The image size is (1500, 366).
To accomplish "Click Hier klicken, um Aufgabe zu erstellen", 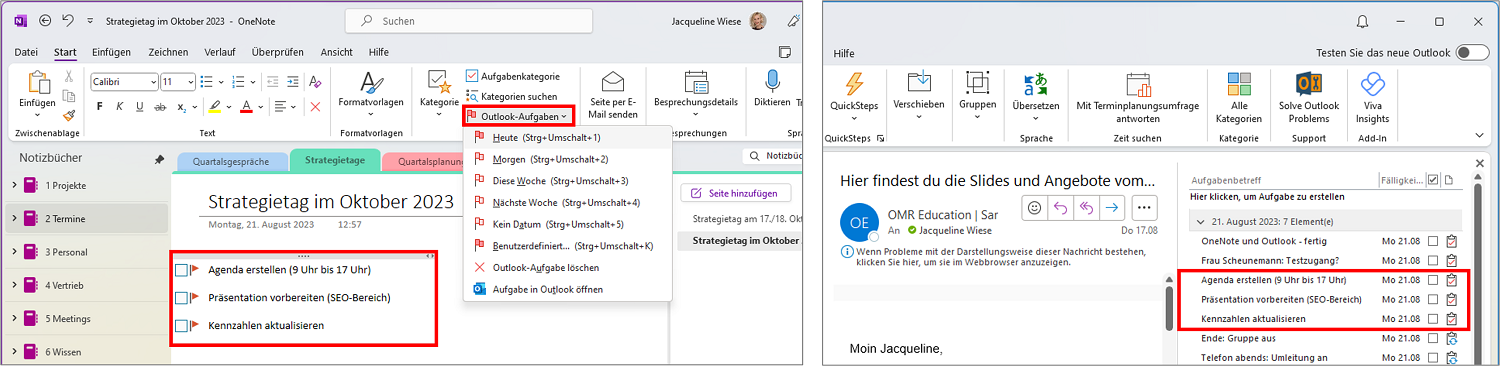I will coord(1267,197).
